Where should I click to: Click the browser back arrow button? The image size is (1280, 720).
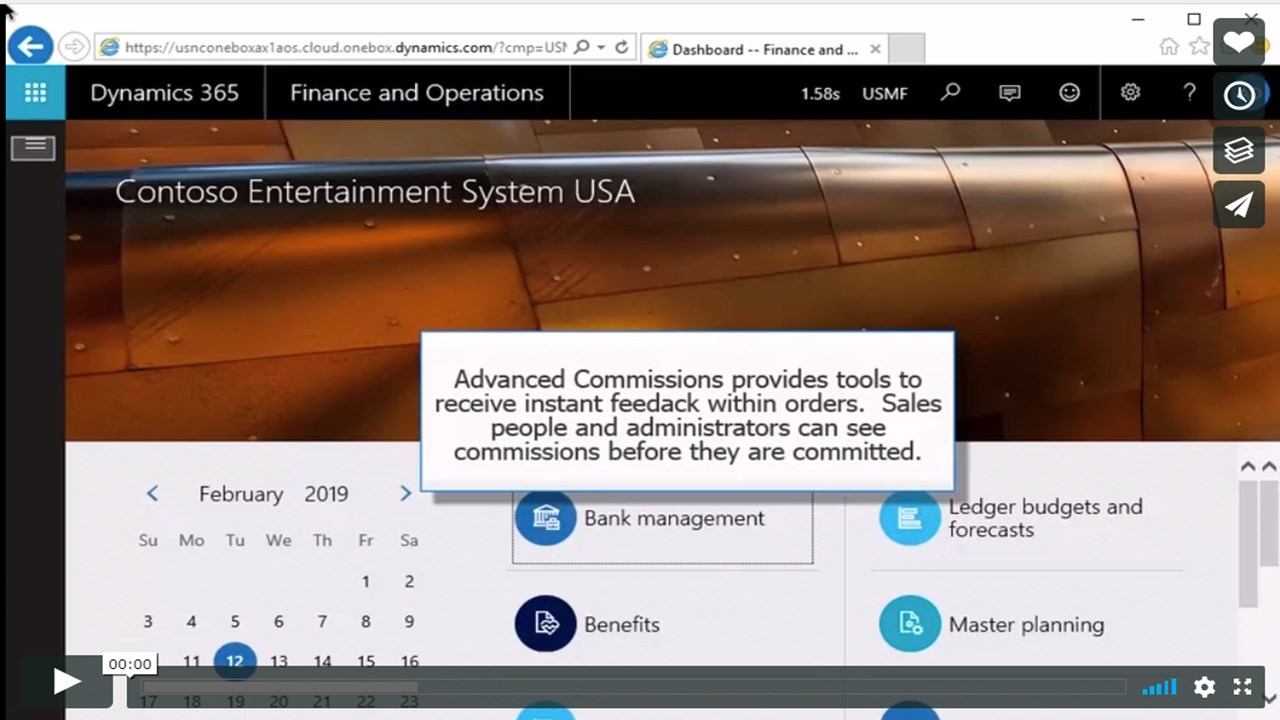coord(30,46)
